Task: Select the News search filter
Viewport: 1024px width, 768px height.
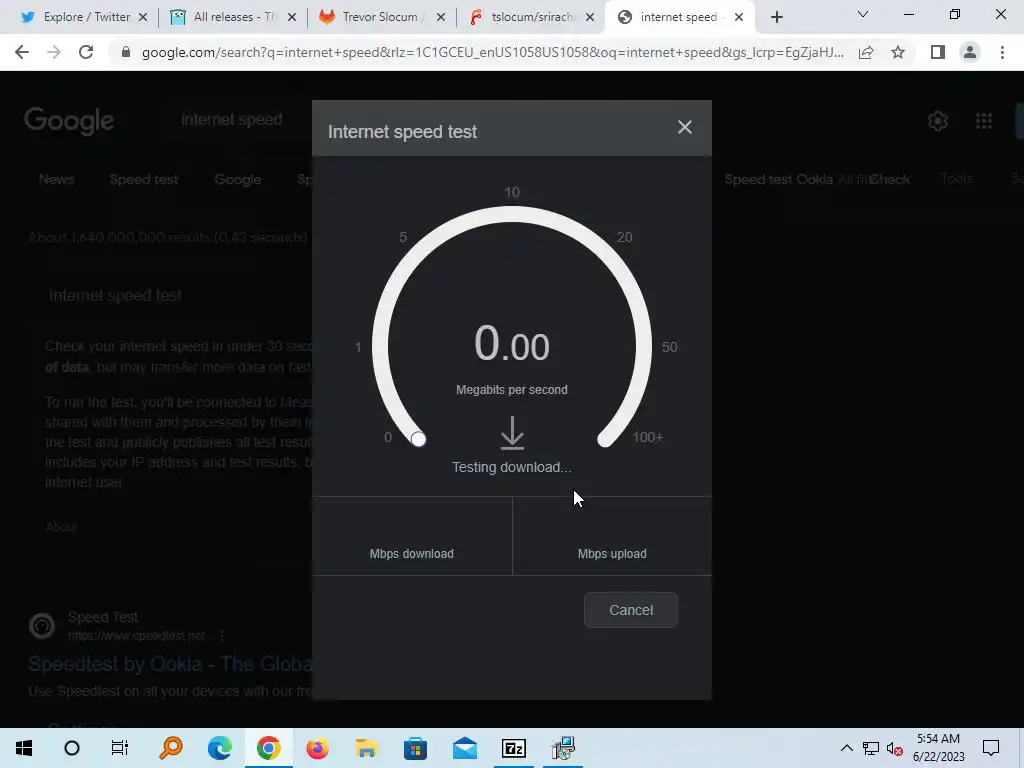Action: (x=56, y=180)
